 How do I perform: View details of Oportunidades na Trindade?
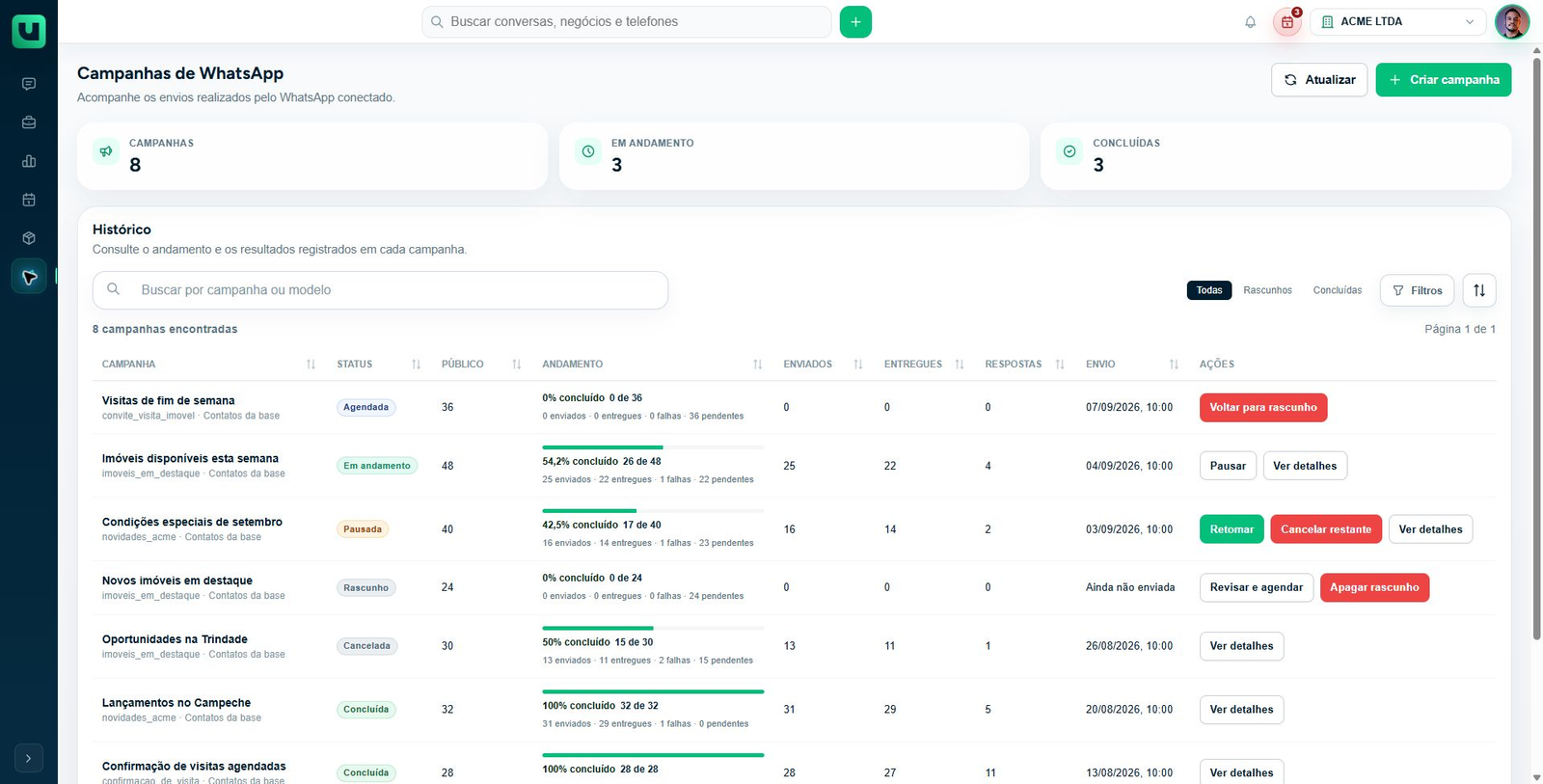pos(1241,646)
